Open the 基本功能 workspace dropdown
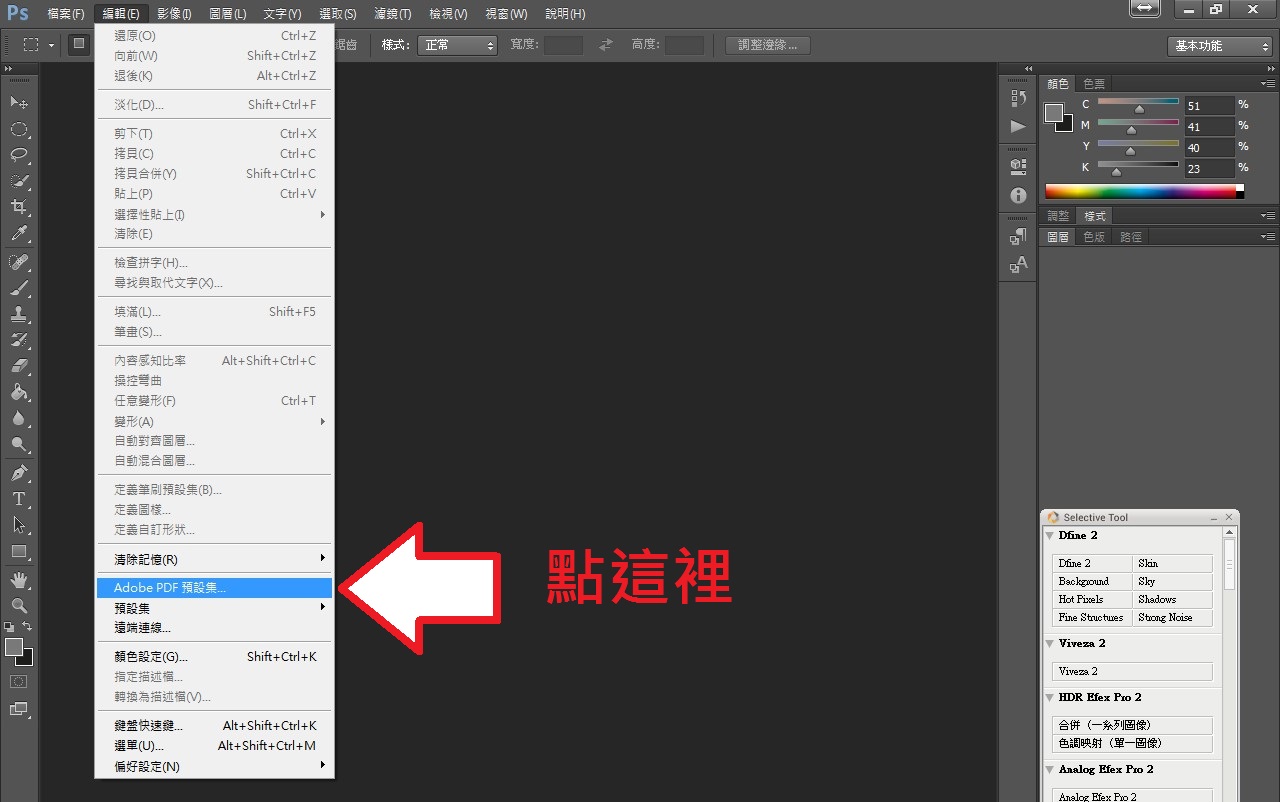Viewport: 1280px width, 802px height. click(1219, 46)
